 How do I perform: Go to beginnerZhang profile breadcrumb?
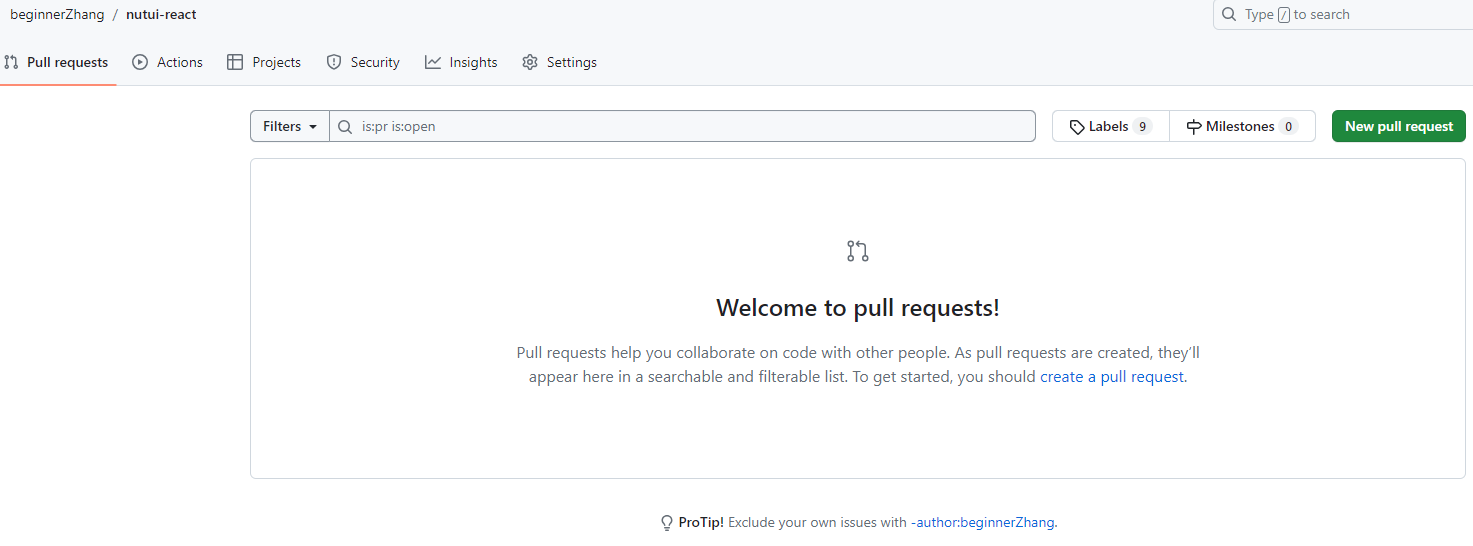[57, 14]
